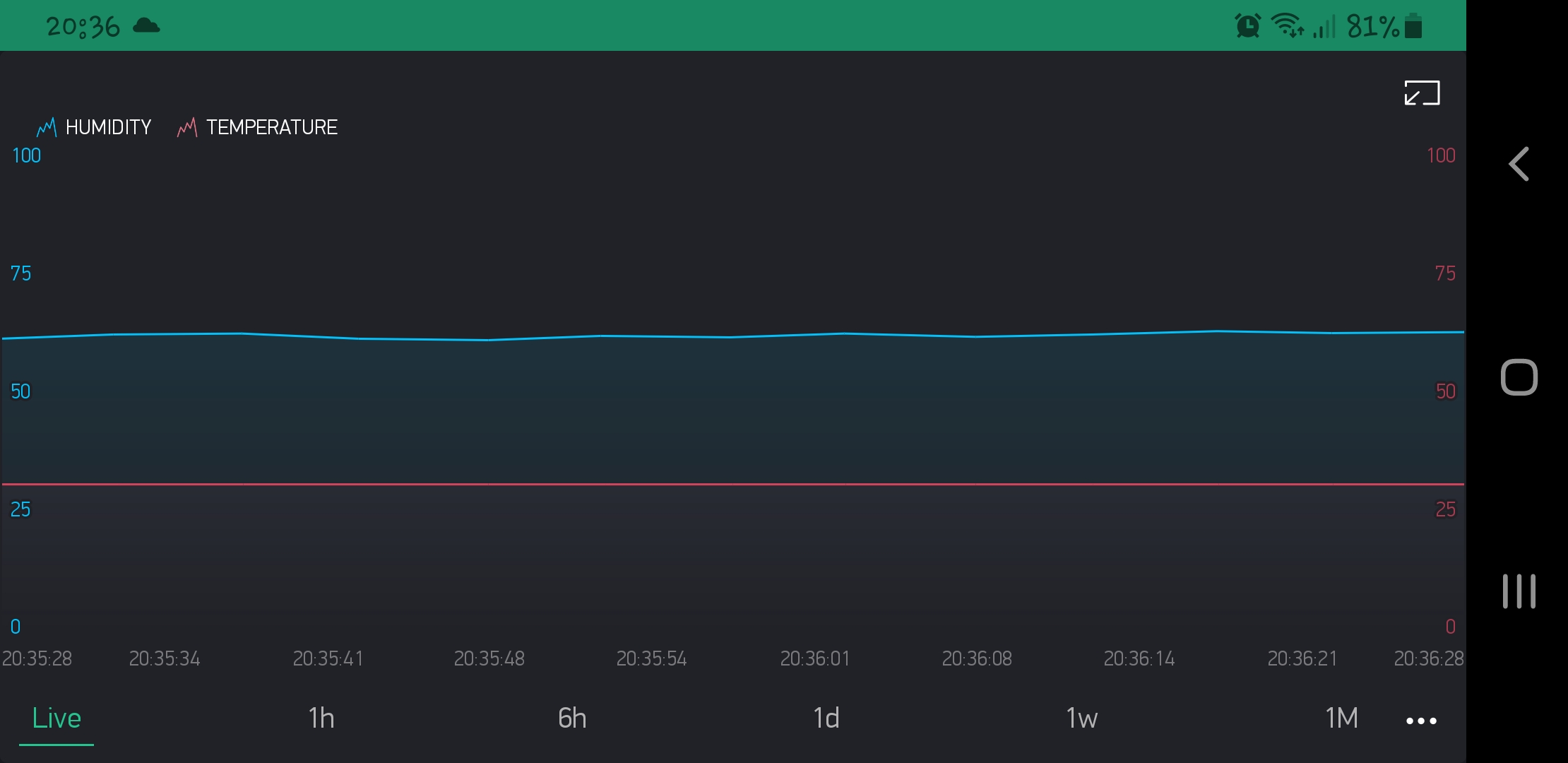Tap the alarm icon in status bar
Viewport: 1568px width, 763px height.
point(1247,26)
